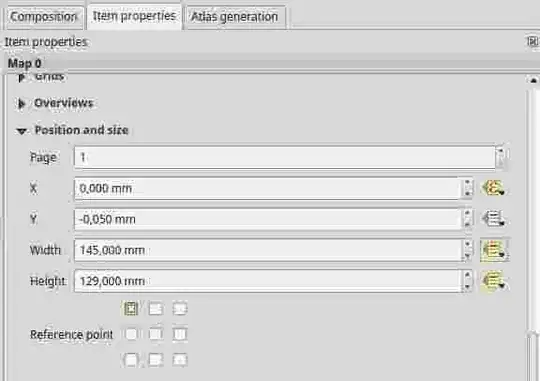Open data defined override for Width

494,250
